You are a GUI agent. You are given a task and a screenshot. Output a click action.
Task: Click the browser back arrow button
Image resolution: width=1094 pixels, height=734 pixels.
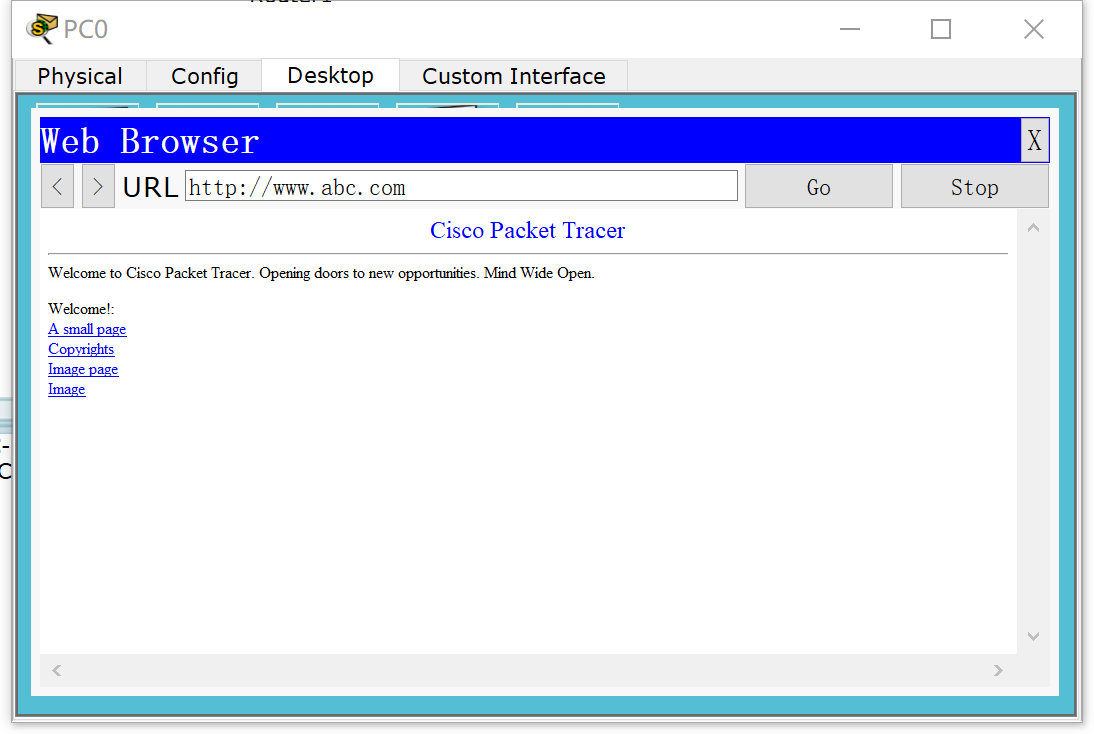coord(57,186)
